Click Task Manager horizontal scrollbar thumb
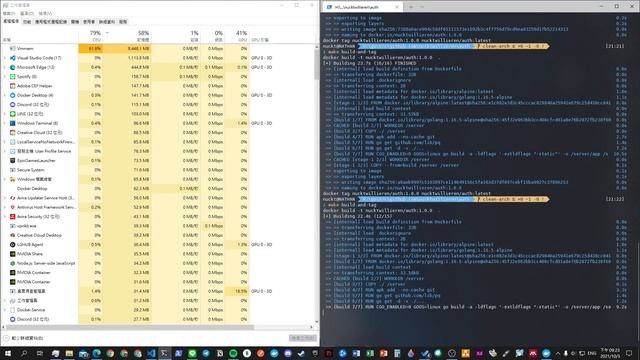 click(x=130, y=327)
